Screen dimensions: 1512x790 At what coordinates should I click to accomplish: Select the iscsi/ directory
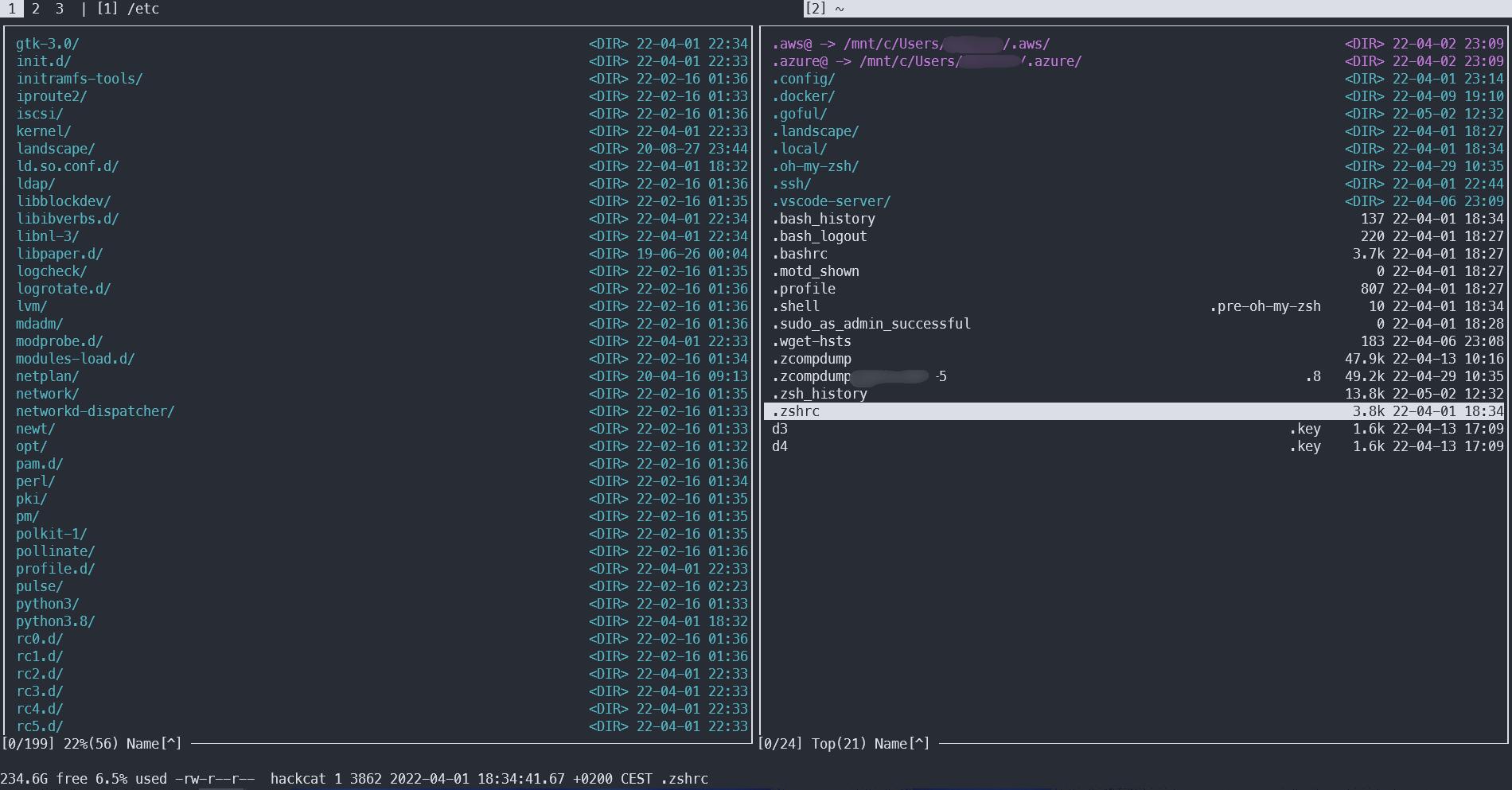[x=382, y=114]
